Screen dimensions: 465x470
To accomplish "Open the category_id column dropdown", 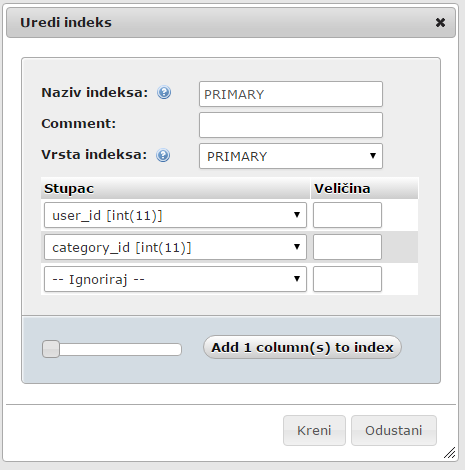I will [175, 247].
